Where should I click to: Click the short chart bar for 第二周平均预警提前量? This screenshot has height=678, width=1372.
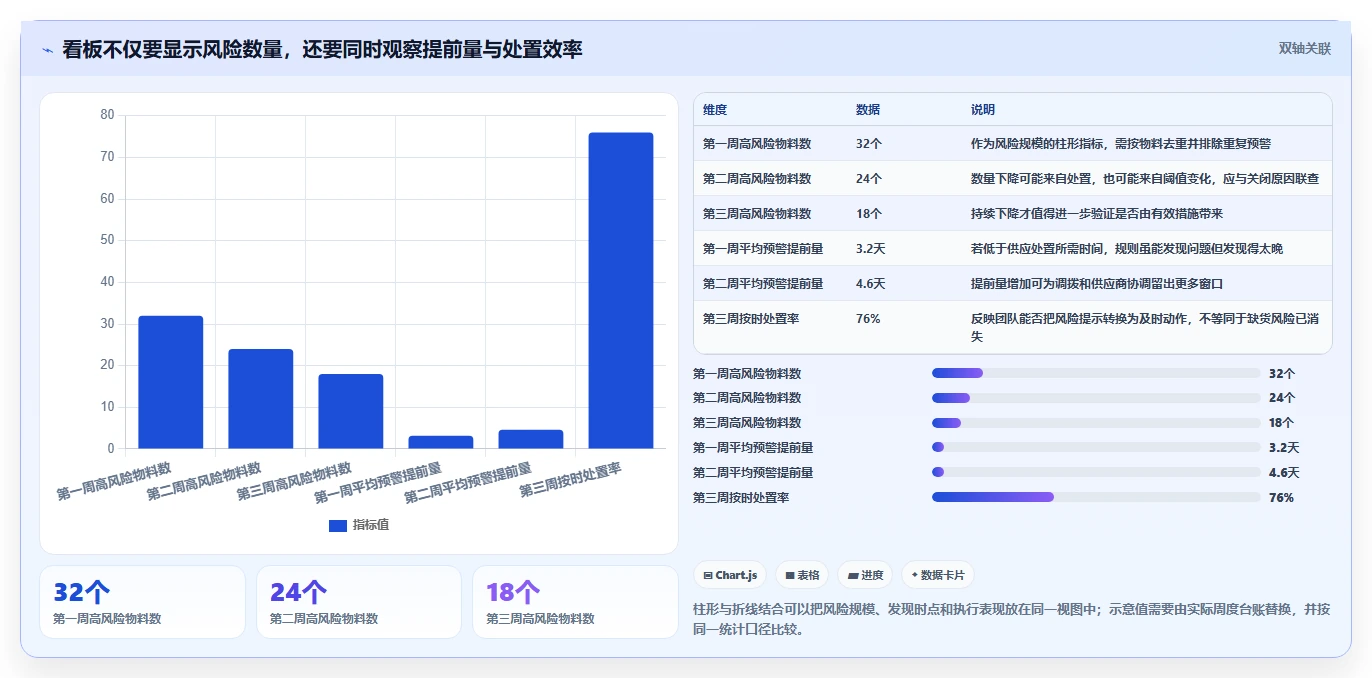coord(531,439)
